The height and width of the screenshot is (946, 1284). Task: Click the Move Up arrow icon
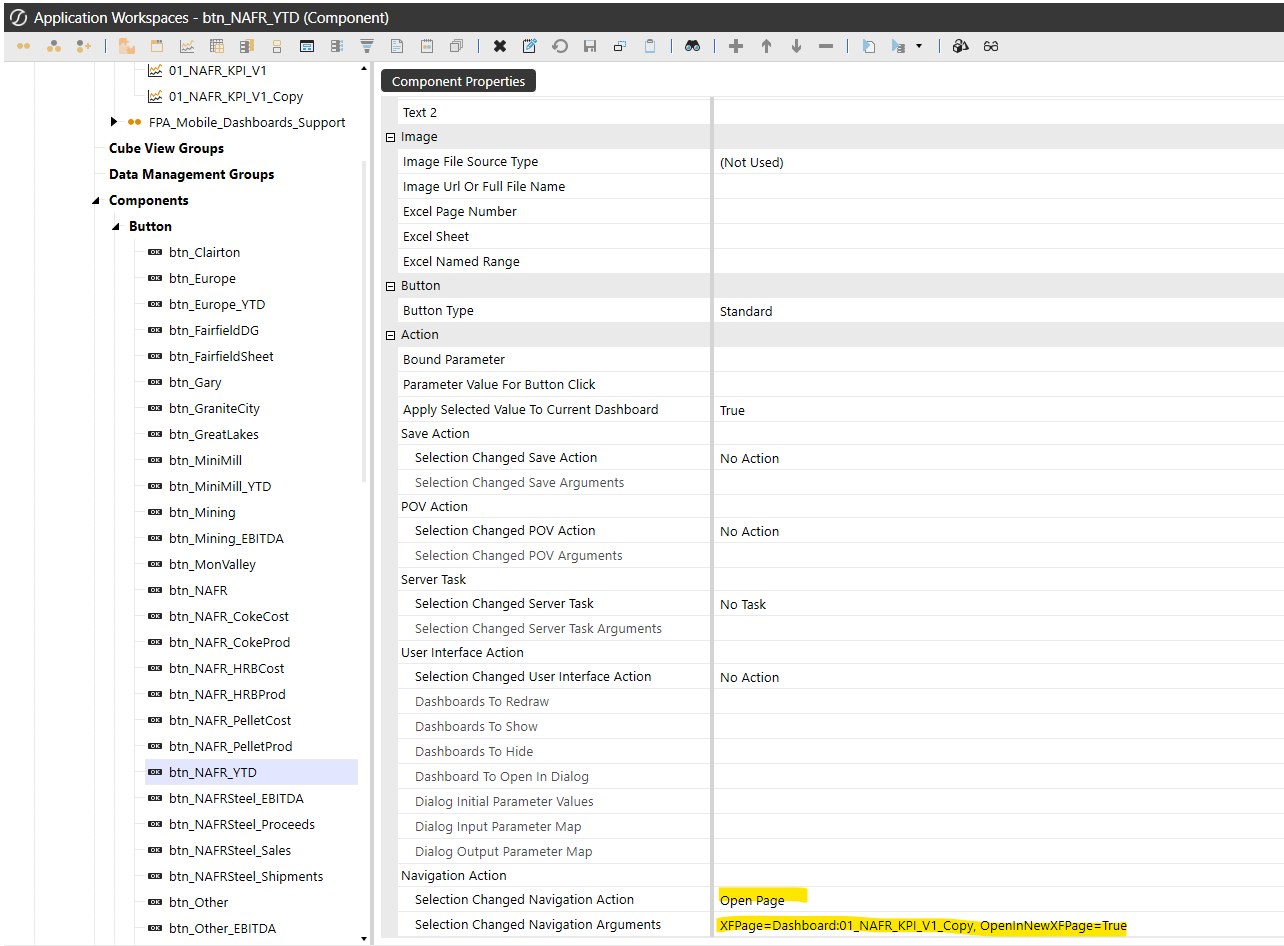pyautogui.click(x=766, y=46)
